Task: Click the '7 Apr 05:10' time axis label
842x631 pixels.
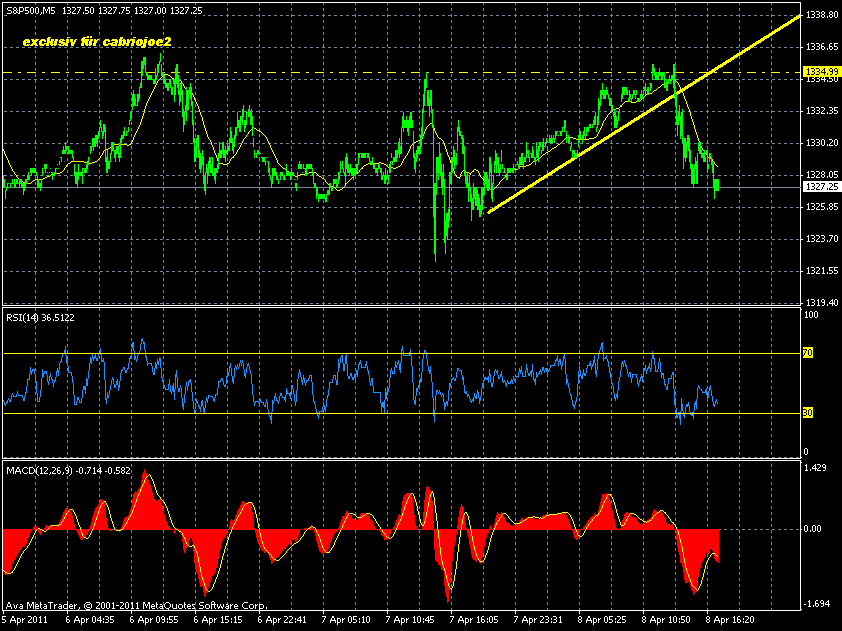Action: [x=346, y=620]
